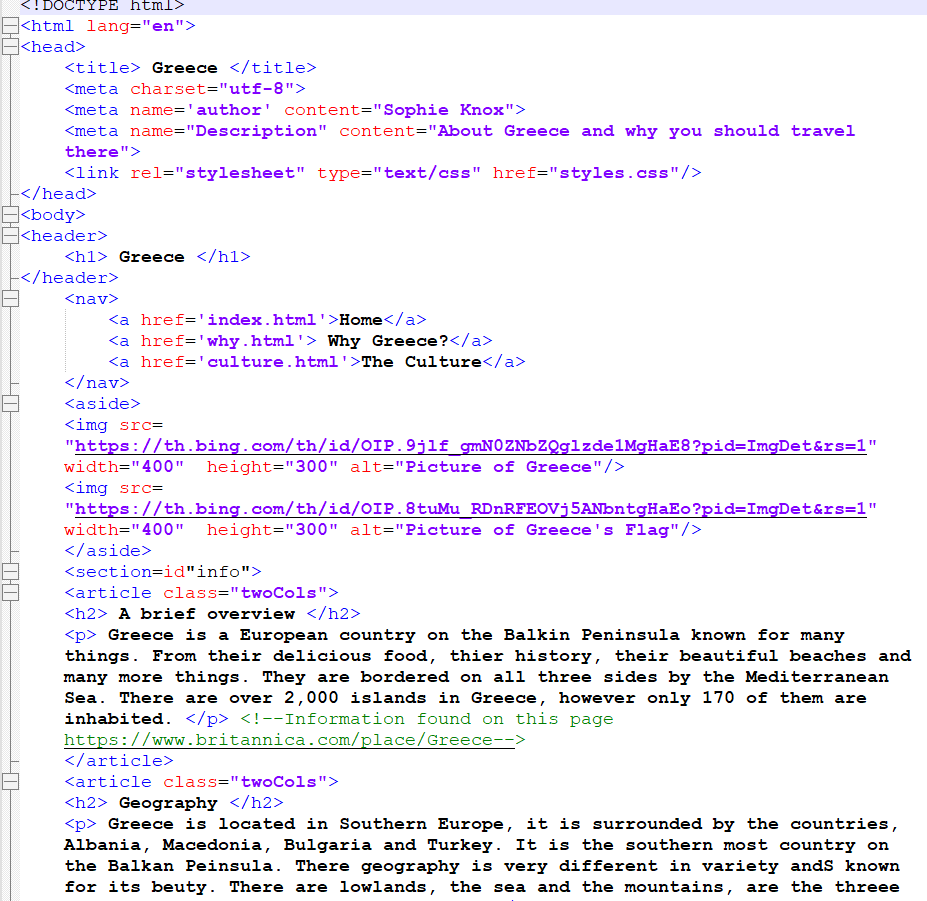Image resolution: width=927 pixels, height=901 pixels.
Task: Click the culture.html href value
Action: [x=273, y=362]
